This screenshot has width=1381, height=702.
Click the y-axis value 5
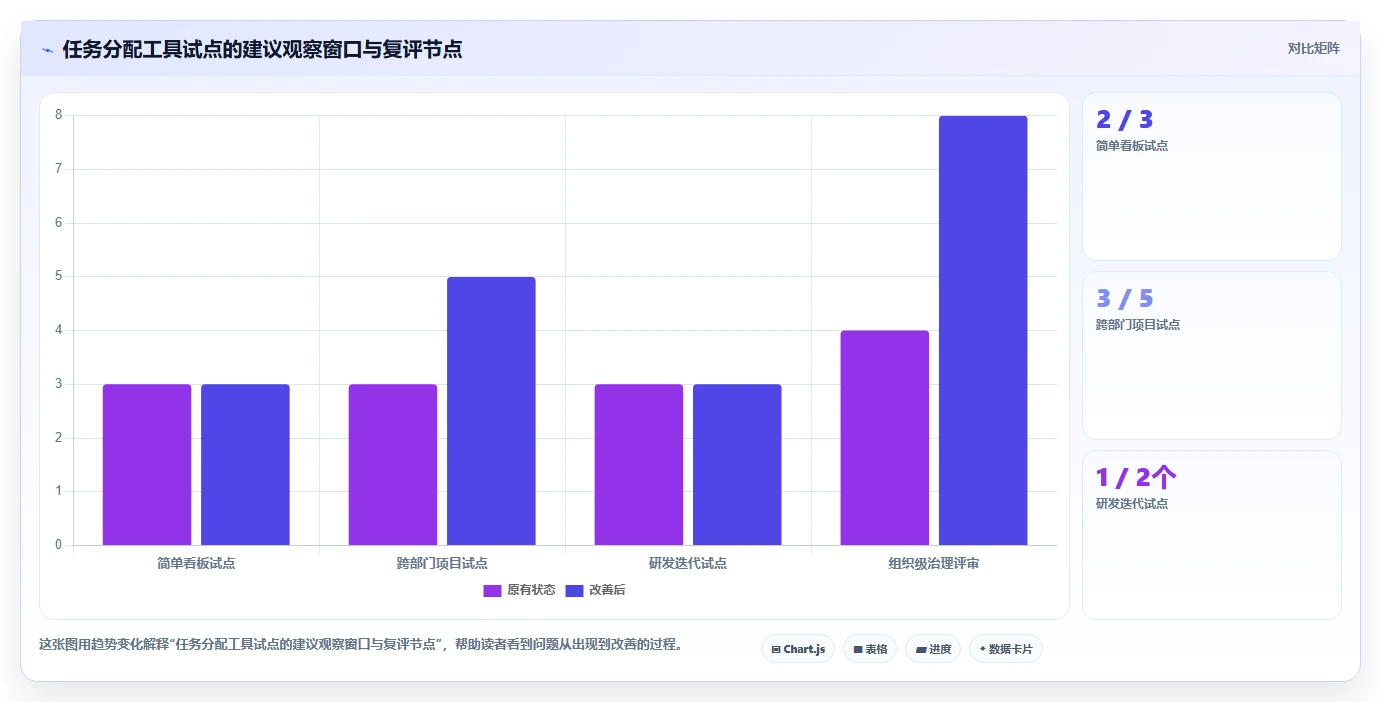(x=59, y=276)
